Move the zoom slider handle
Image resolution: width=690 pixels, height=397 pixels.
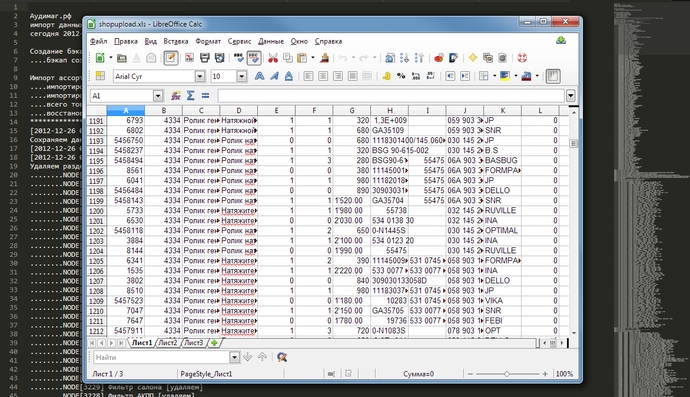pyautogui.click(x=507, y=374)
